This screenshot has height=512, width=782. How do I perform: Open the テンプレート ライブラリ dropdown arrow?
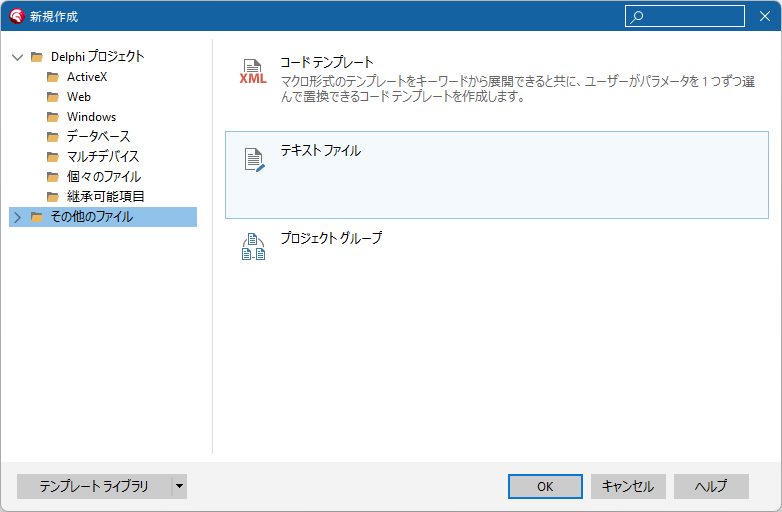(x=179, y=486)
